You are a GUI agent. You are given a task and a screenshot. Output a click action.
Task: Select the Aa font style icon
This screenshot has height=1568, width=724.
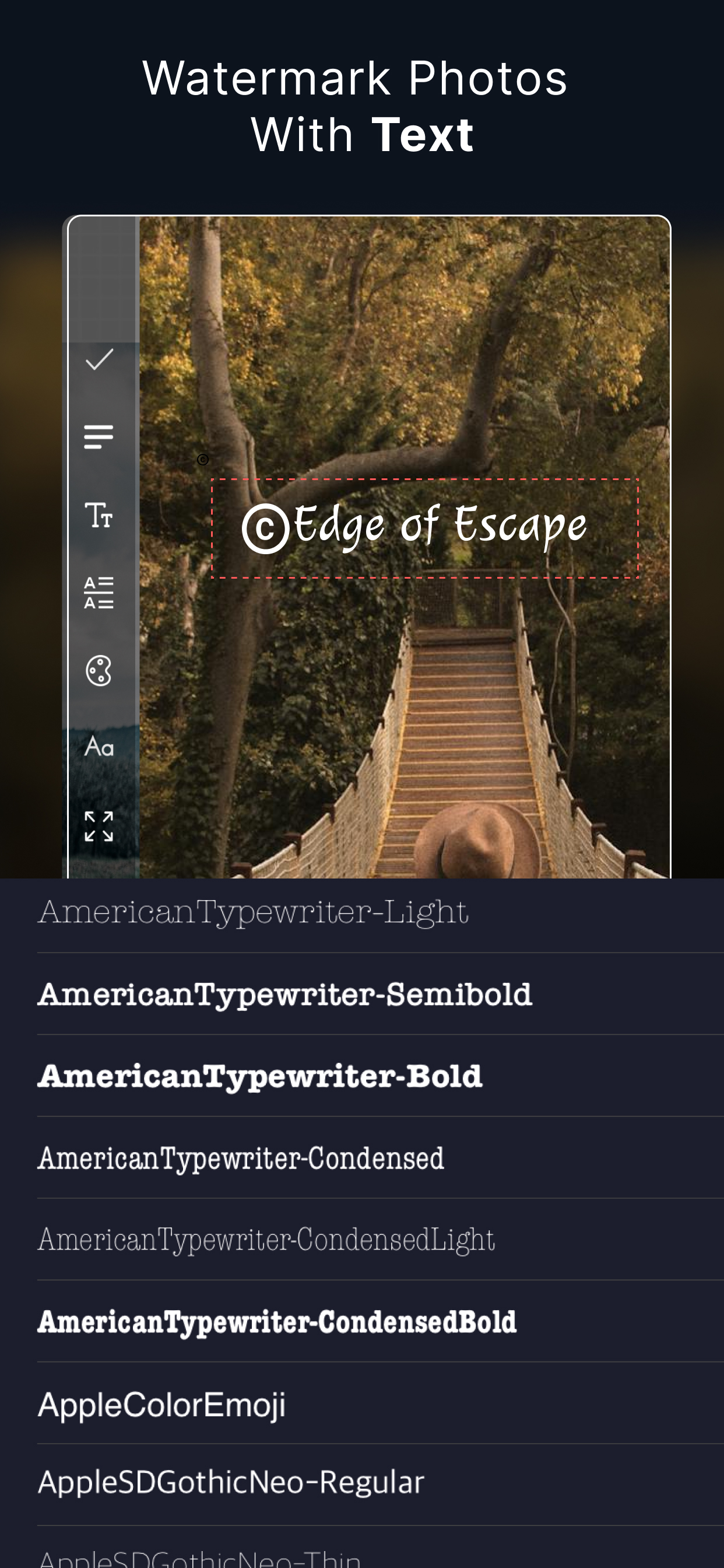pos(99,746)
